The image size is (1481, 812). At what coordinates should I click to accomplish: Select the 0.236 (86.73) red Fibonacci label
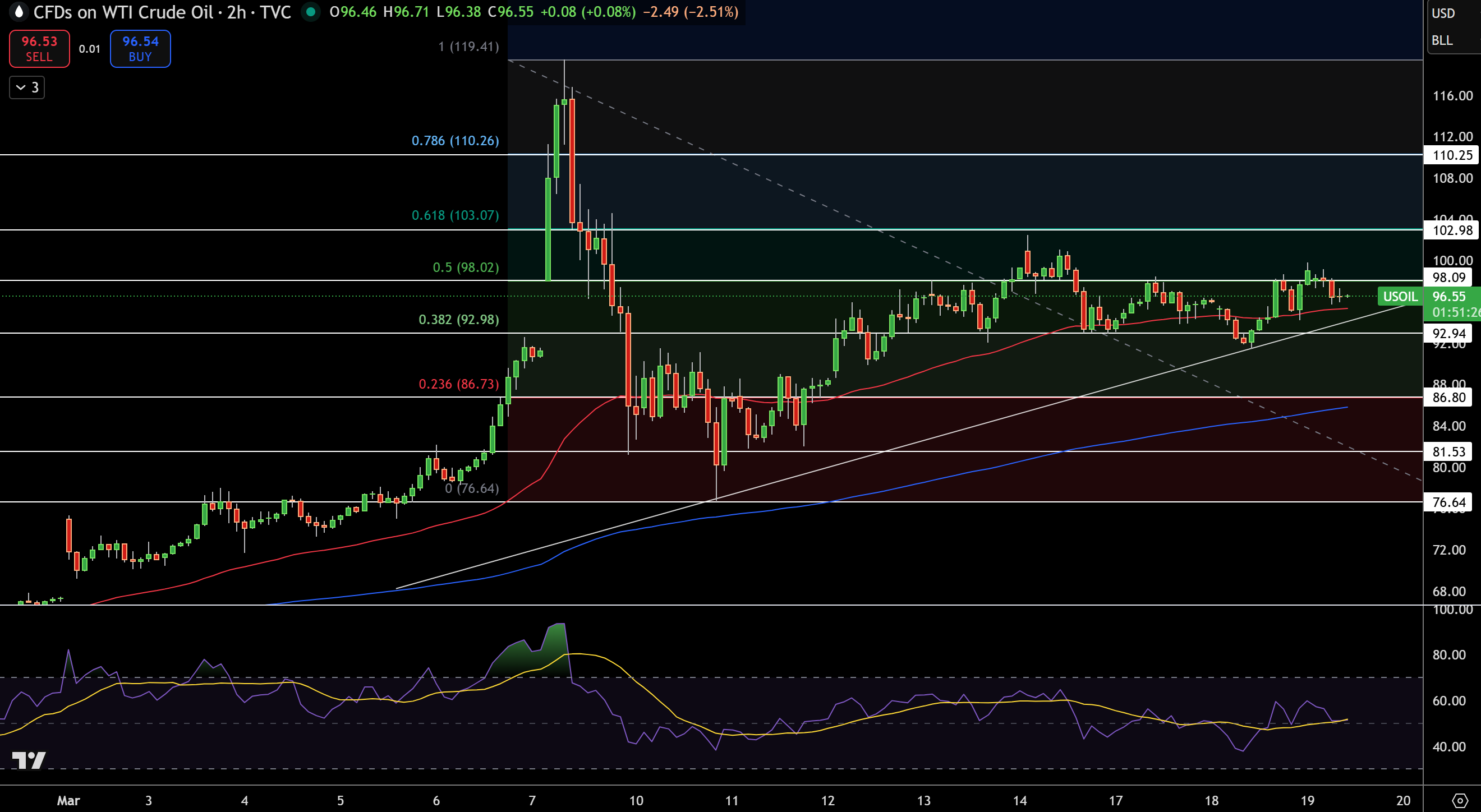tap(459, 384)
